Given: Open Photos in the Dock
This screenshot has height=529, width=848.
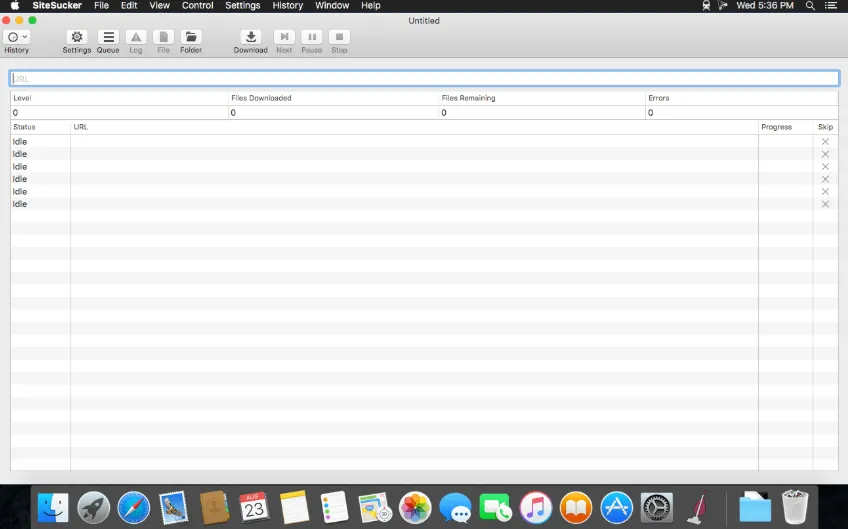Looking at the screenshot, I should tap(415, 508).
